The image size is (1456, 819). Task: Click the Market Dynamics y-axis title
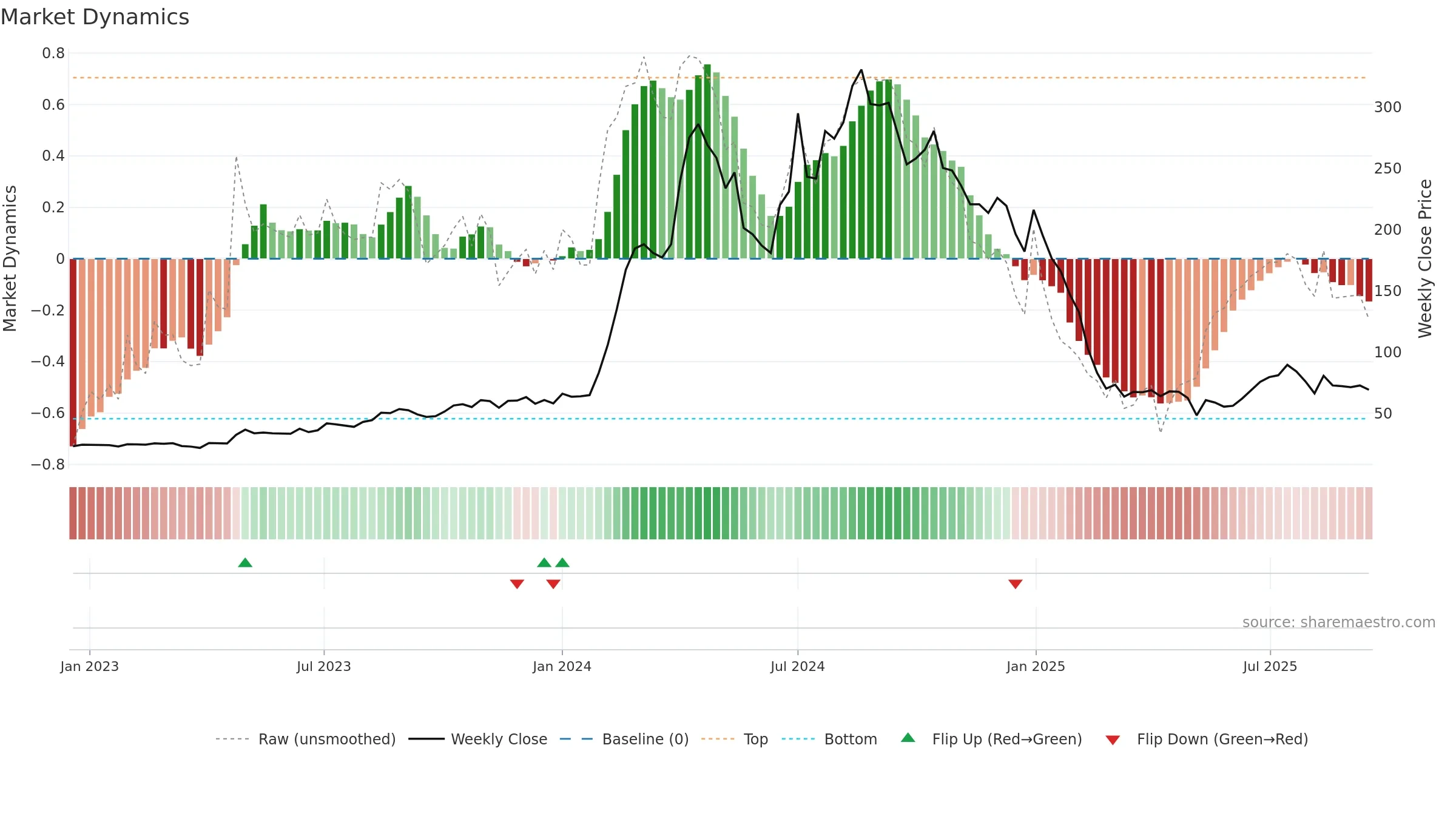point(10,258)
